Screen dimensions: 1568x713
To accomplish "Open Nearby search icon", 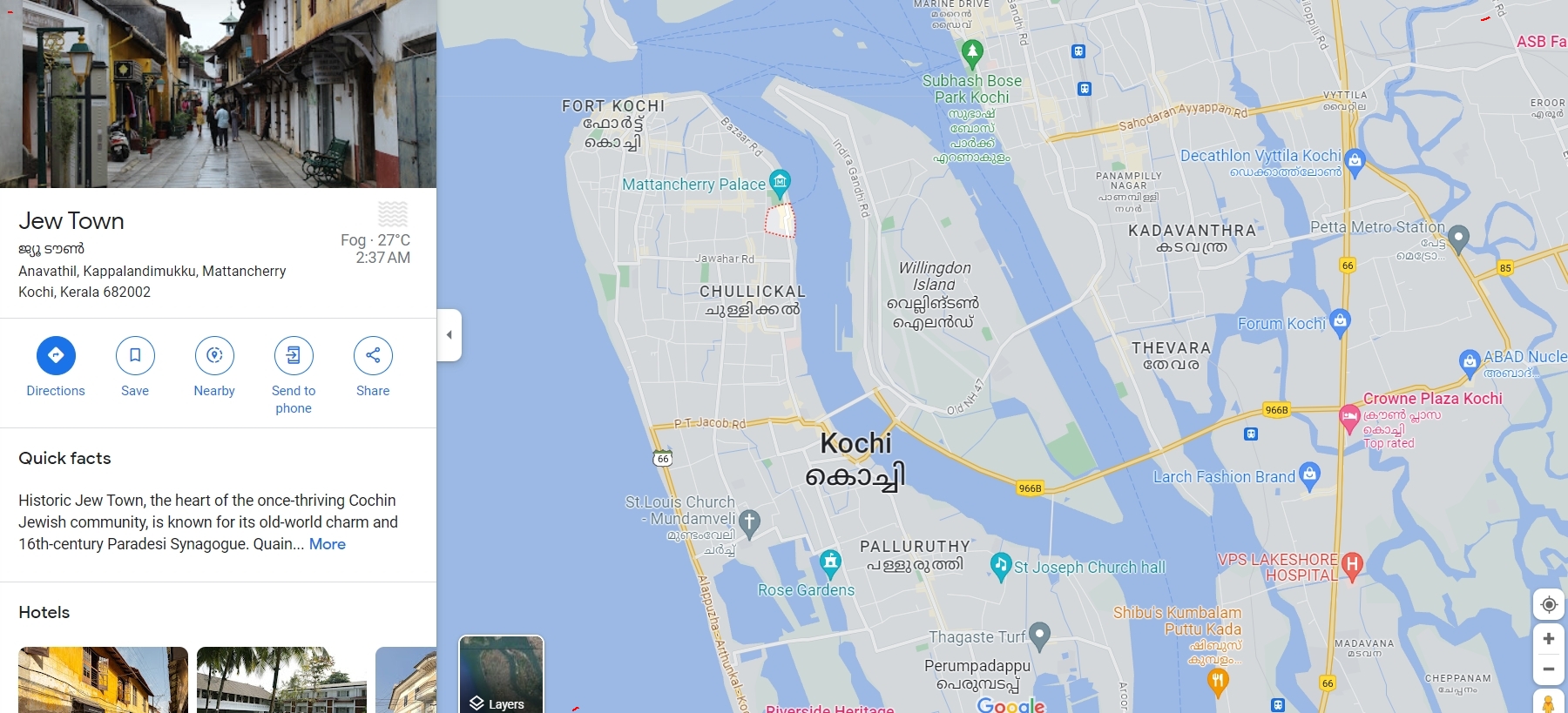I will tap(214, 355).
